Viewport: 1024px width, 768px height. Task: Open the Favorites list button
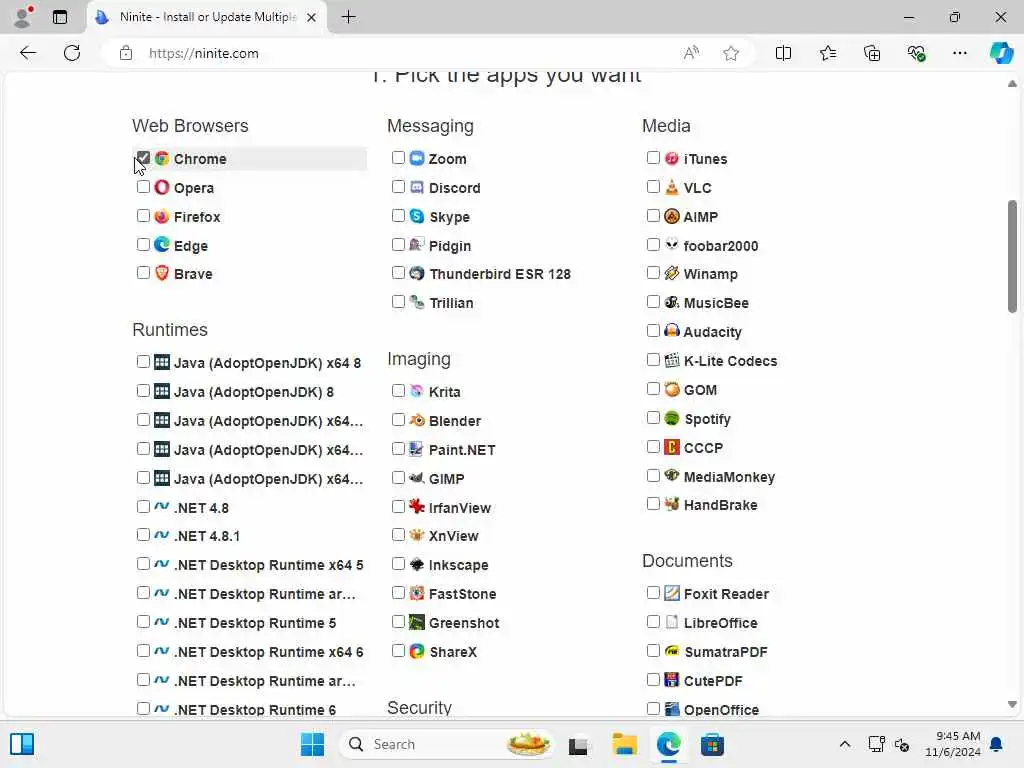pyautogui.click(x=827, y=53)
